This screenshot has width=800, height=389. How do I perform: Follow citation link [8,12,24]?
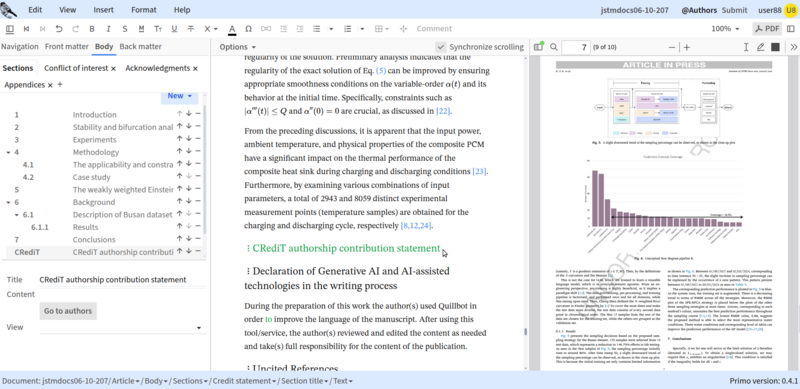[417, 226]
